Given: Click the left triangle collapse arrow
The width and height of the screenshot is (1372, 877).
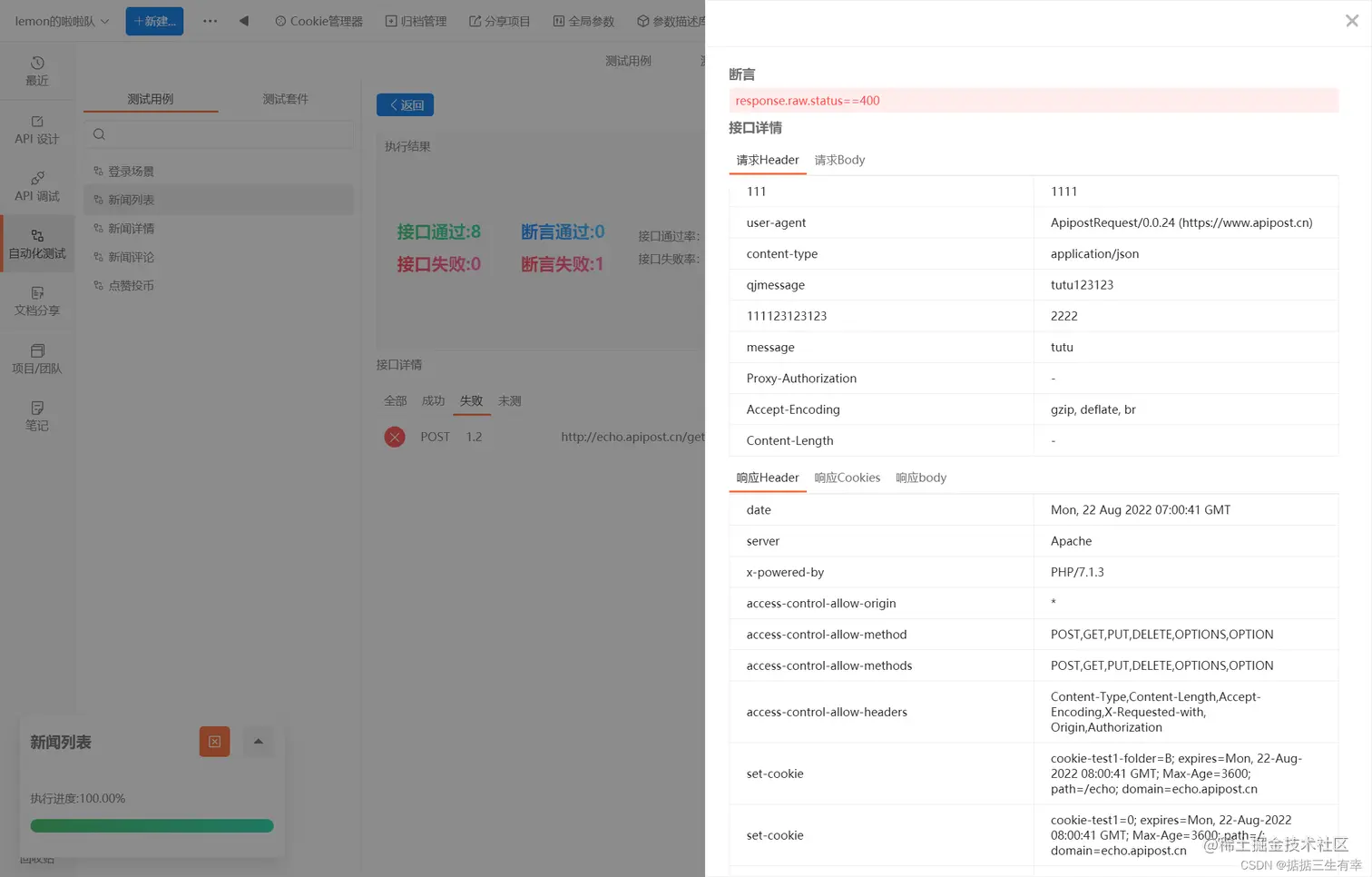Looking at the screenshot, I should 244,21.
